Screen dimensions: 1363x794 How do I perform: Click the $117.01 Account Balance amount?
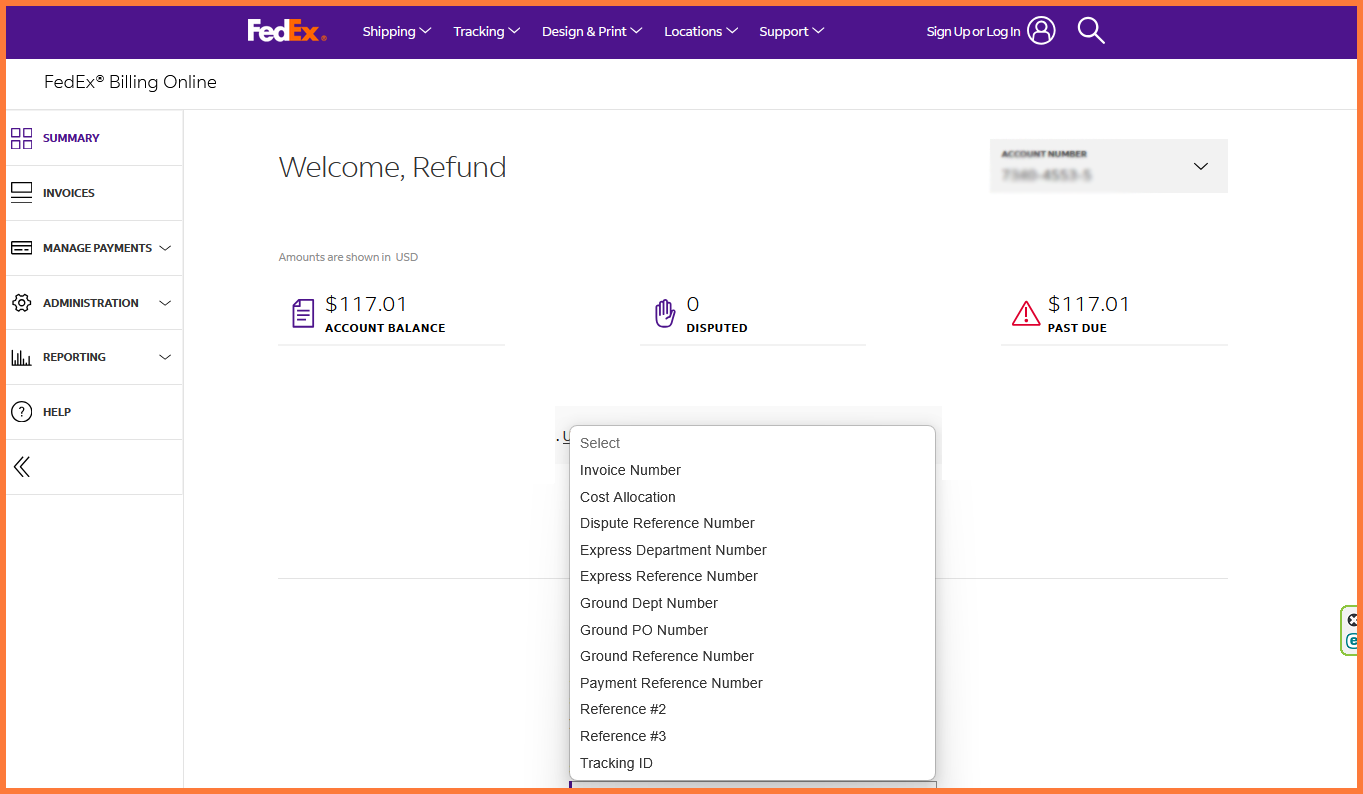pyautogui.click(x=366, y=304)
